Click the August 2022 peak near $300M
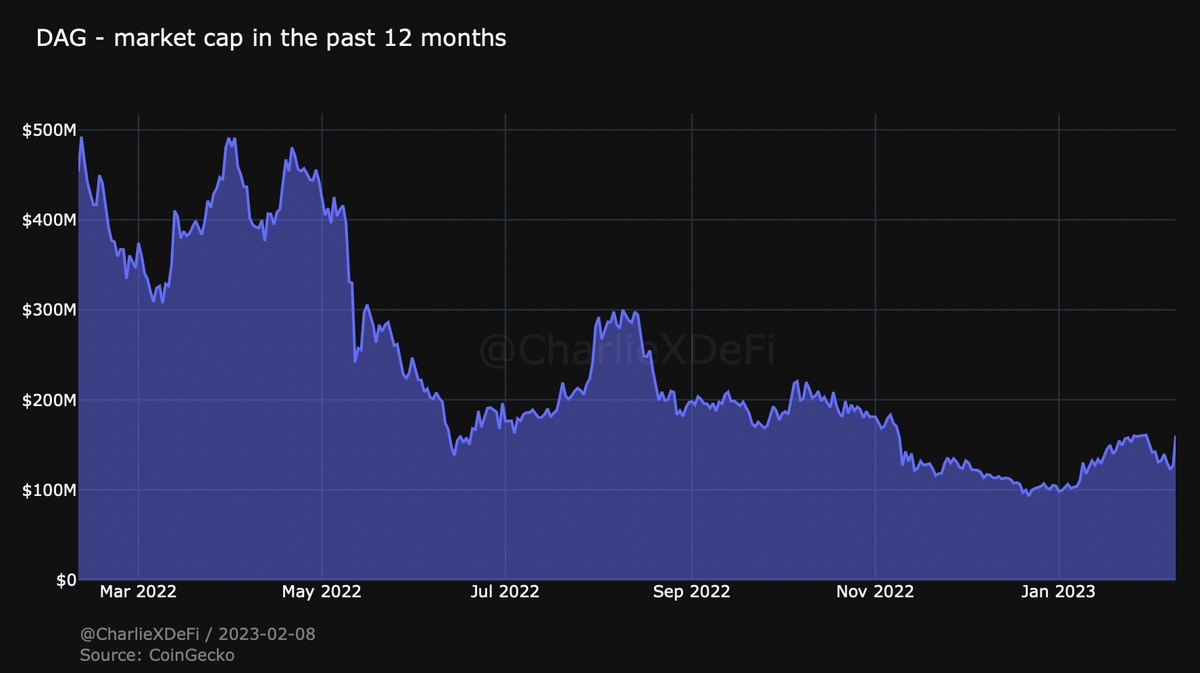This screenshot has height=673, width=1200. tap(623, 311)
